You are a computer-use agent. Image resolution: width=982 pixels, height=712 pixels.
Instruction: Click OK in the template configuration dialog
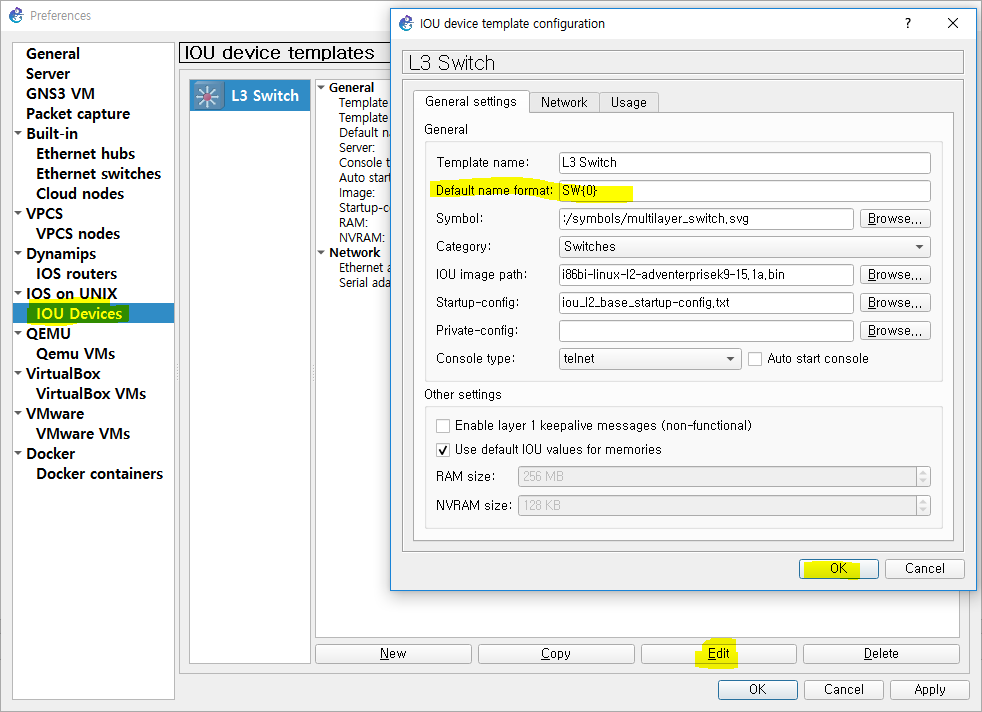(x=839, y=569)
